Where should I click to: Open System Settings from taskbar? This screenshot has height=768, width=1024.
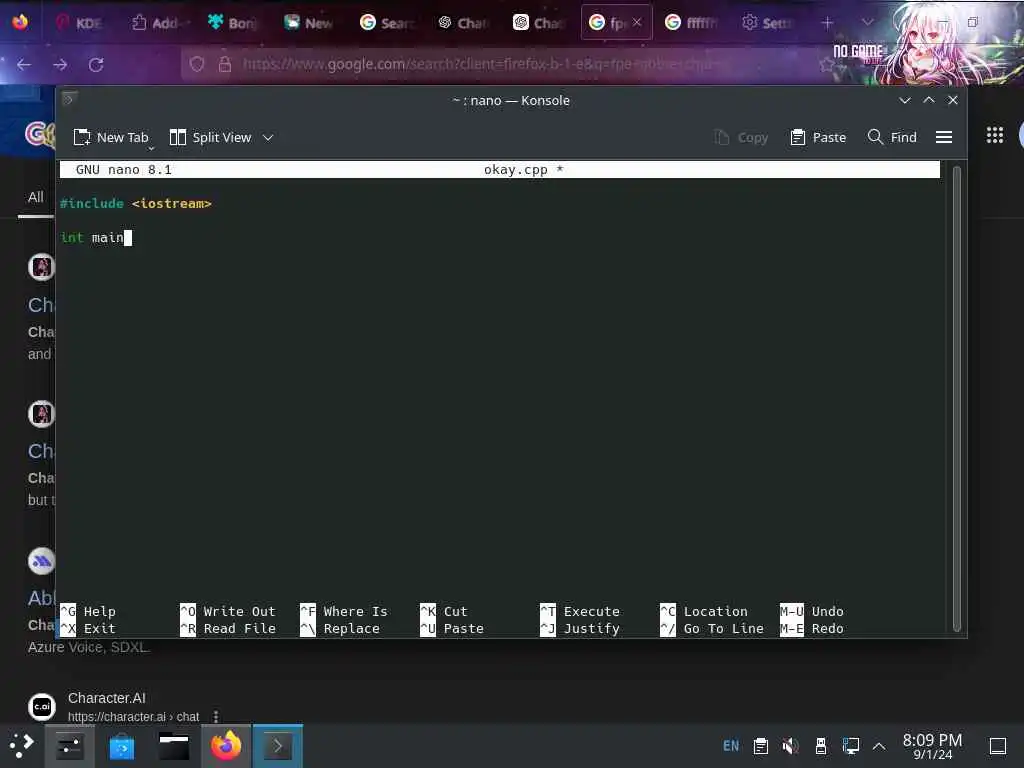69,746
